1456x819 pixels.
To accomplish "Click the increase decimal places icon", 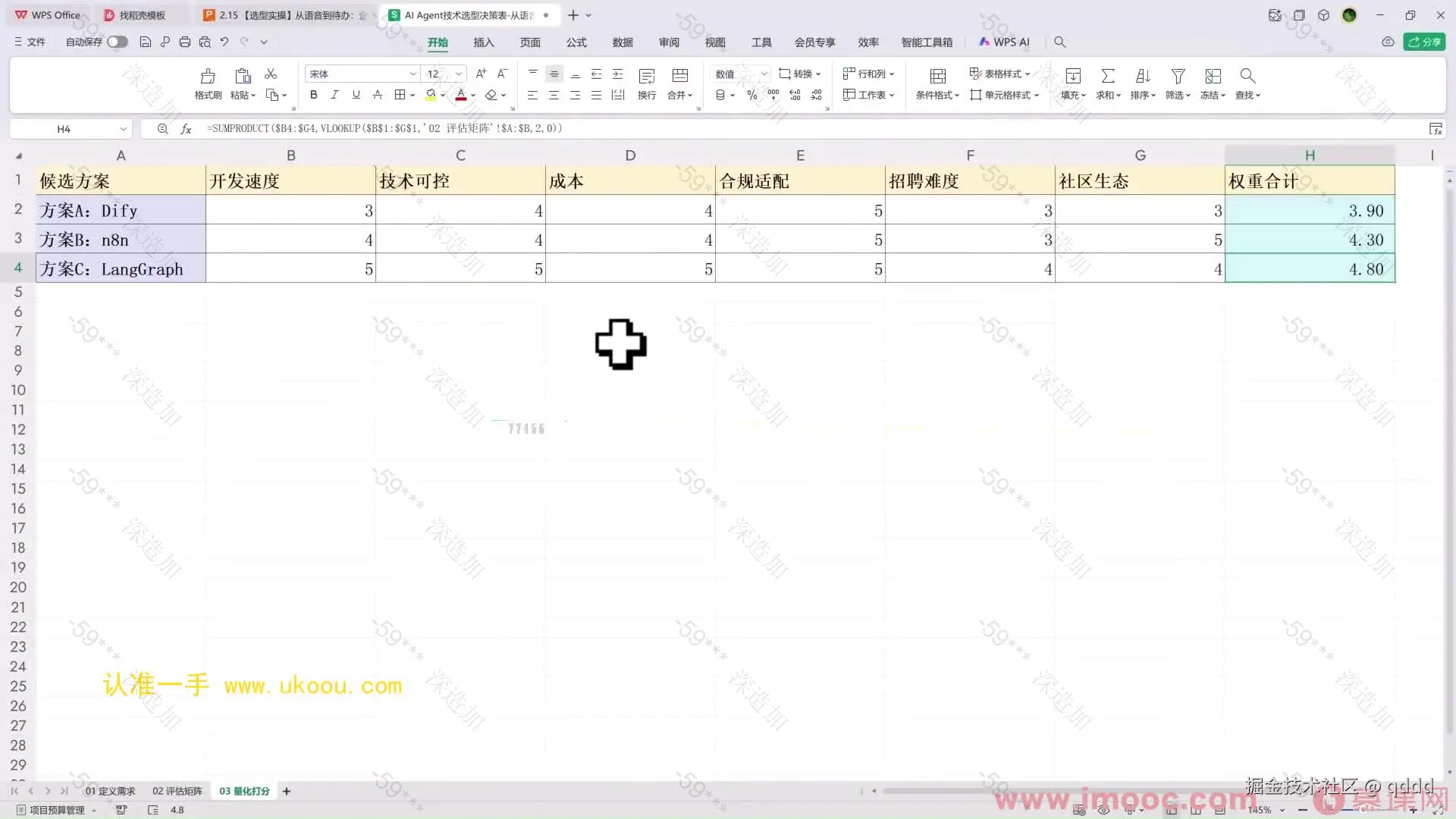I will click(x=795, y=95).
